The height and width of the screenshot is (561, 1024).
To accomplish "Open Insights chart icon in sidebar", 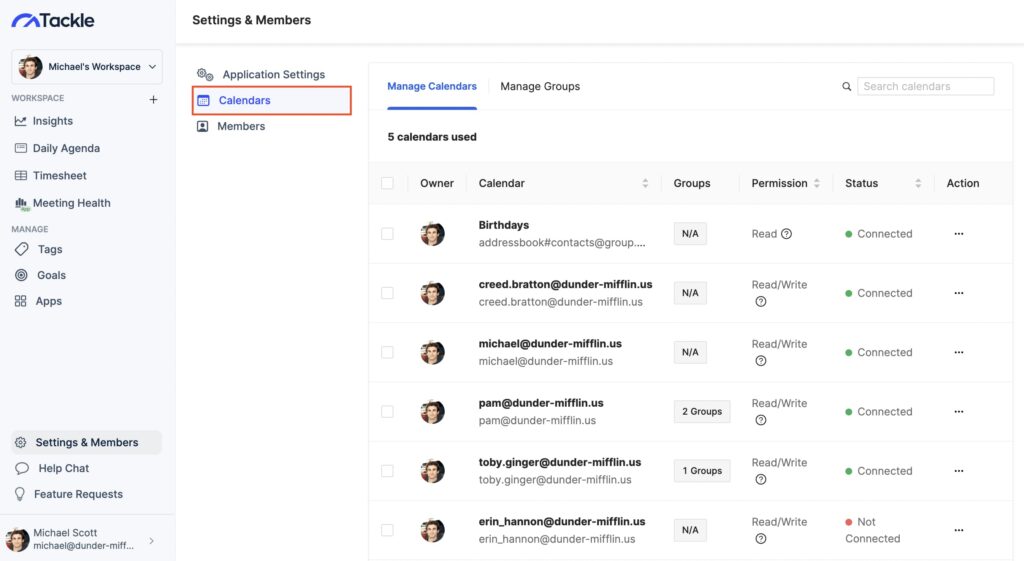I will [x=20, y=121].
